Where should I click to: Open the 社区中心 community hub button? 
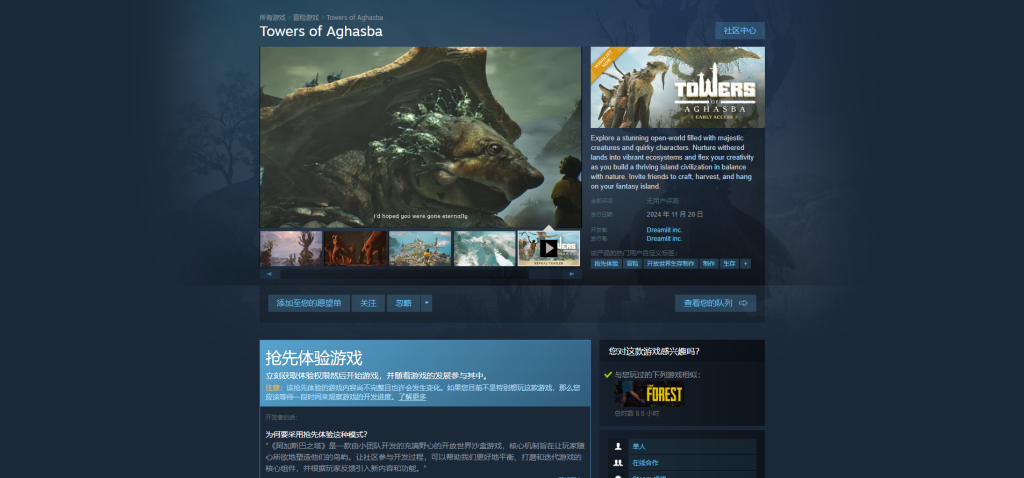(739, 31)
